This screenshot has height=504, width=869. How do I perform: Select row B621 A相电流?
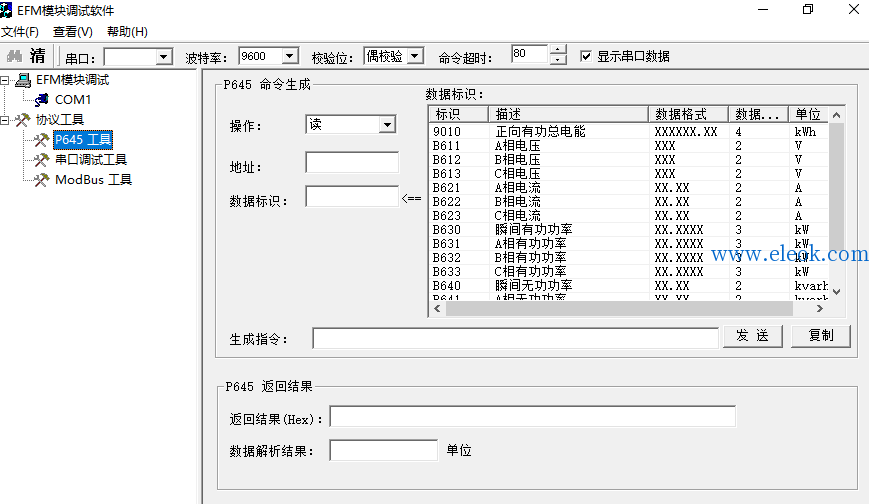click(629, 188)
